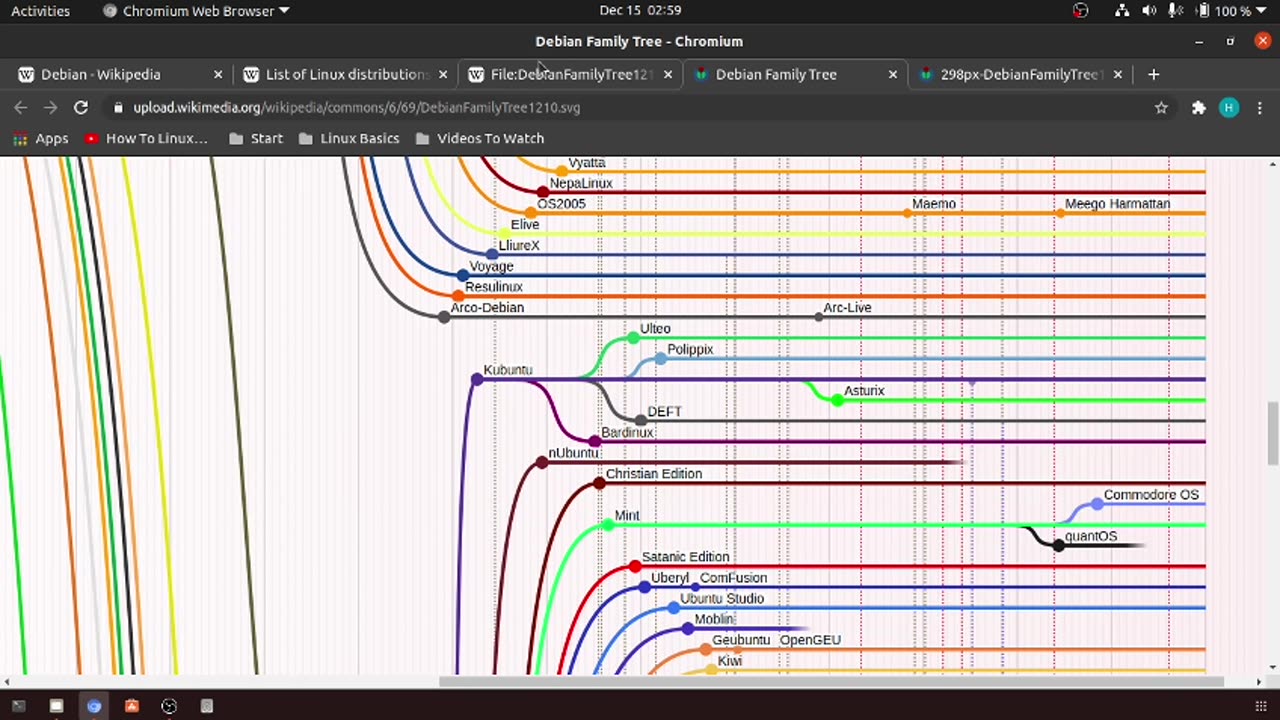Open the OBS icon in taskbar
1280x720 pixels.
pyautogui.click(x=169, y=706)
